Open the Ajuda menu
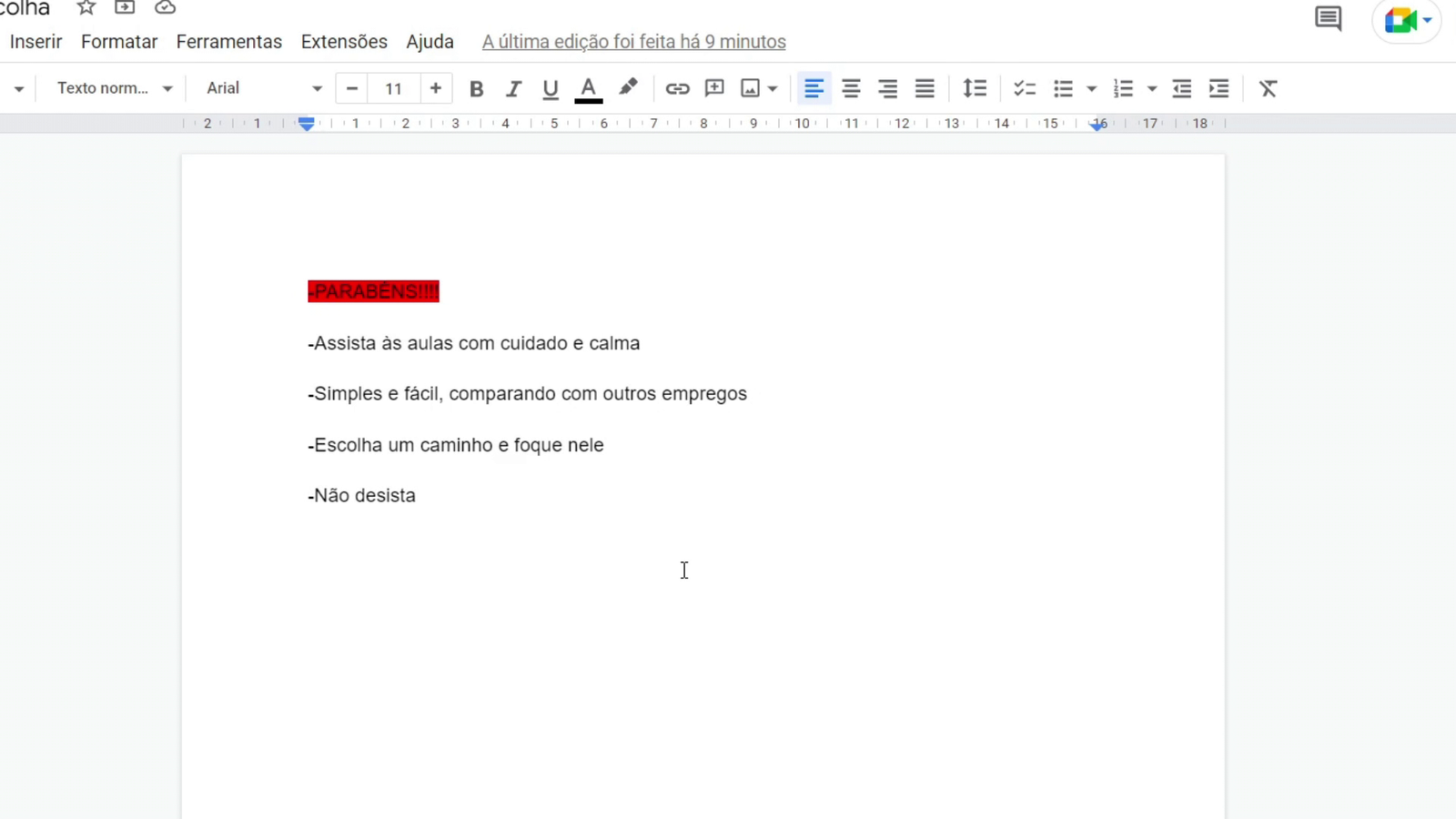Screen dimensions: 1456x819 430,42
